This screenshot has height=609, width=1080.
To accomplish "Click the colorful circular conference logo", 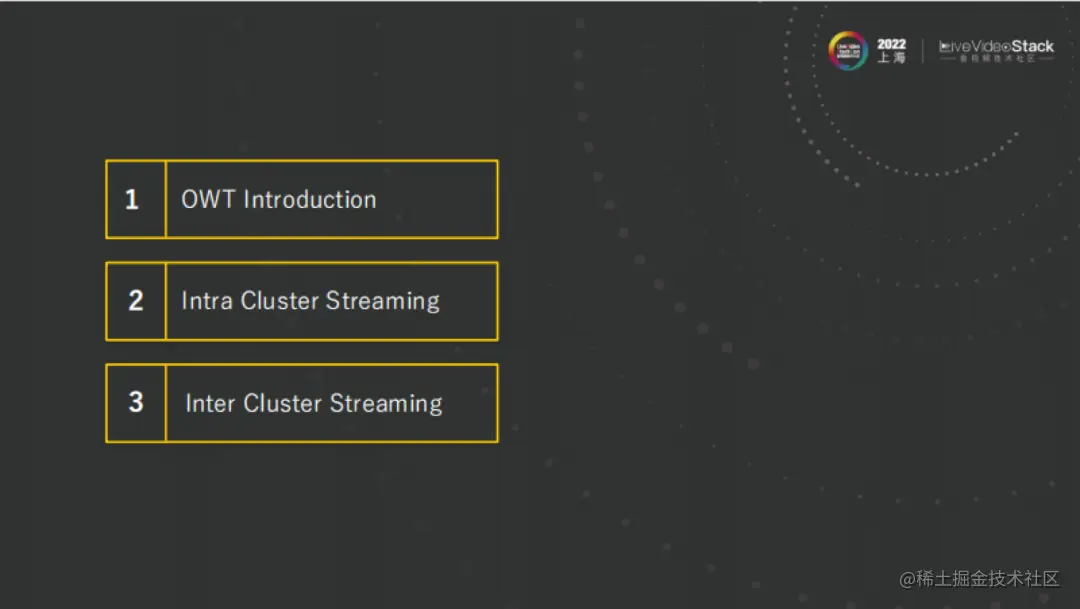I will 847,50.
